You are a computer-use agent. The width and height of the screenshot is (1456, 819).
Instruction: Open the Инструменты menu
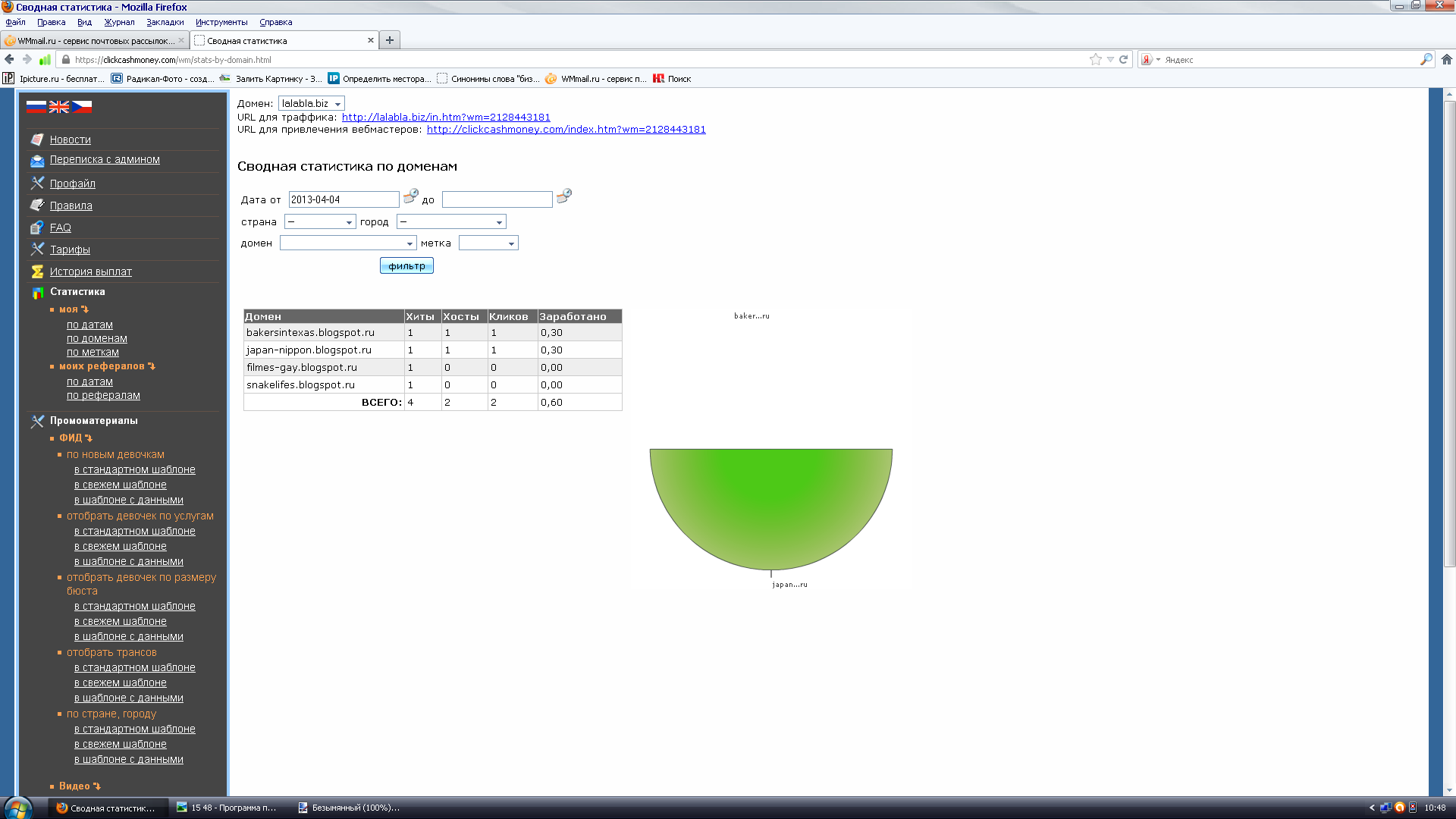pyautogui.click(x=221, y=22)
